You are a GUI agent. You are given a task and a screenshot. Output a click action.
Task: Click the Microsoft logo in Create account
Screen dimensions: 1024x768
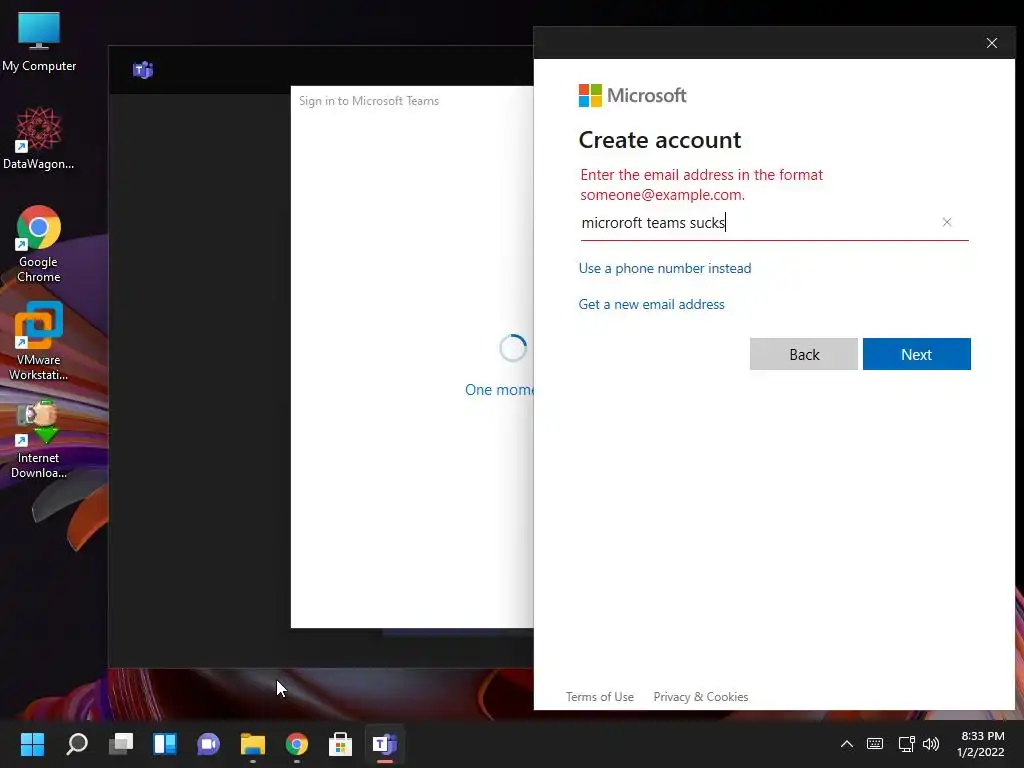point(632,95)
